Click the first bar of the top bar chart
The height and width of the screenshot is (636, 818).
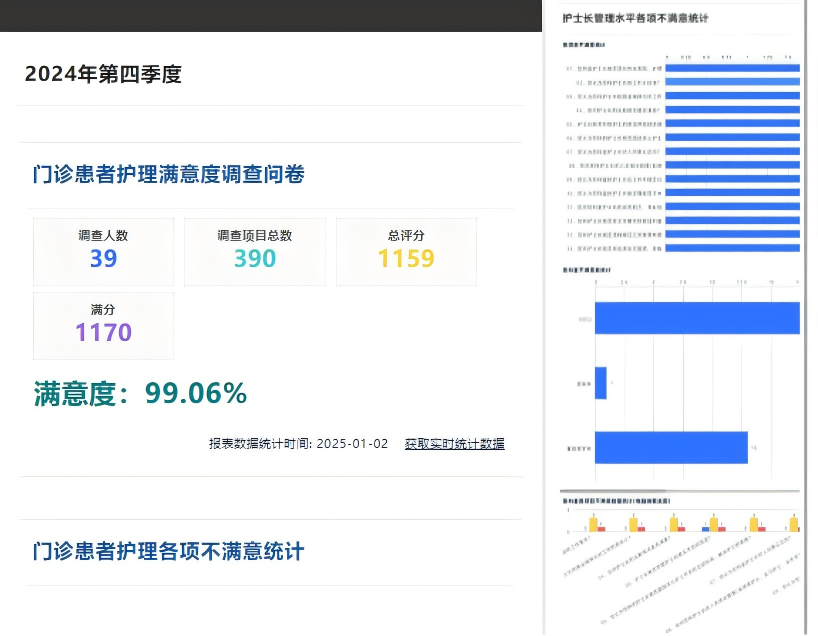731,68
